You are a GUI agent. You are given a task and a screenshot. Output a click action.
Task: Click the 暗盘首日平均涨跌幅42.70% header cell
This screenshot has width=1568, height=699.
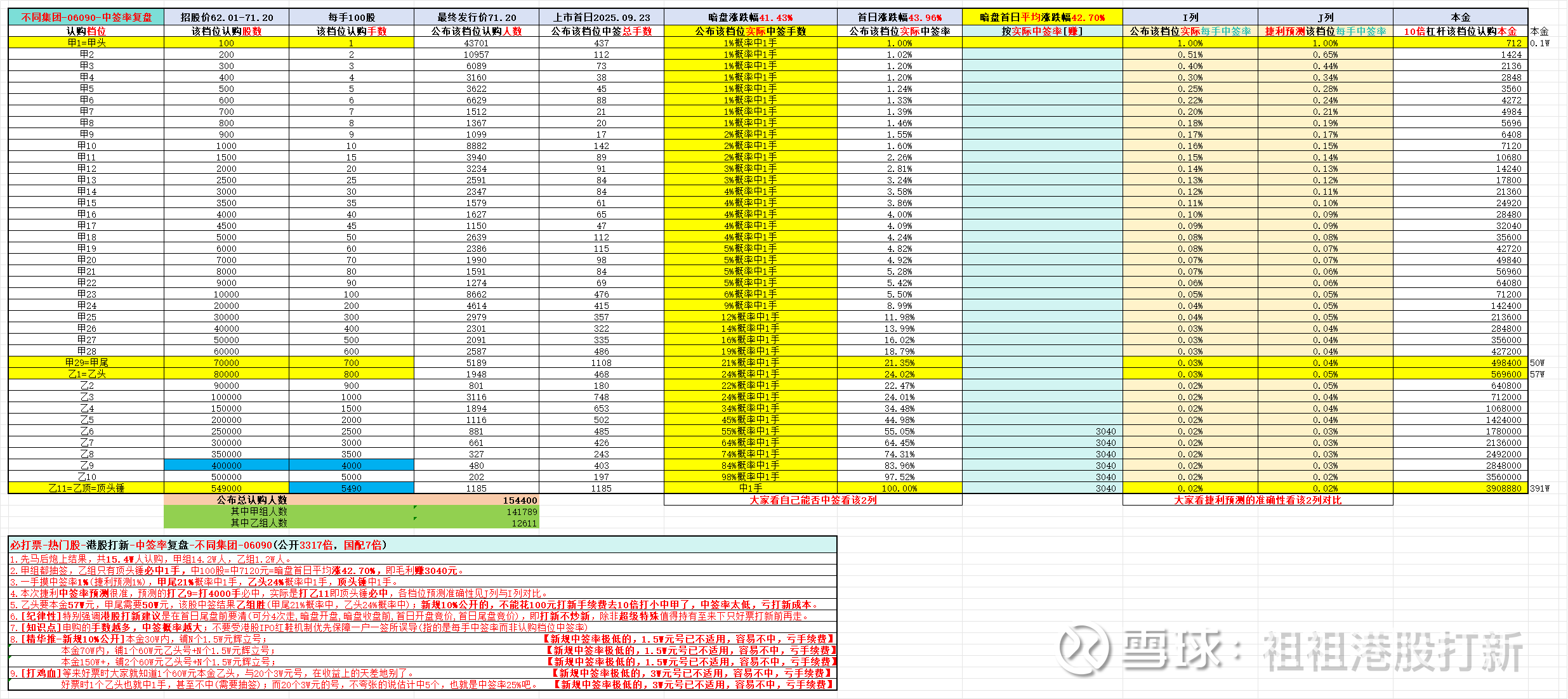click(x=1042, y=17)
